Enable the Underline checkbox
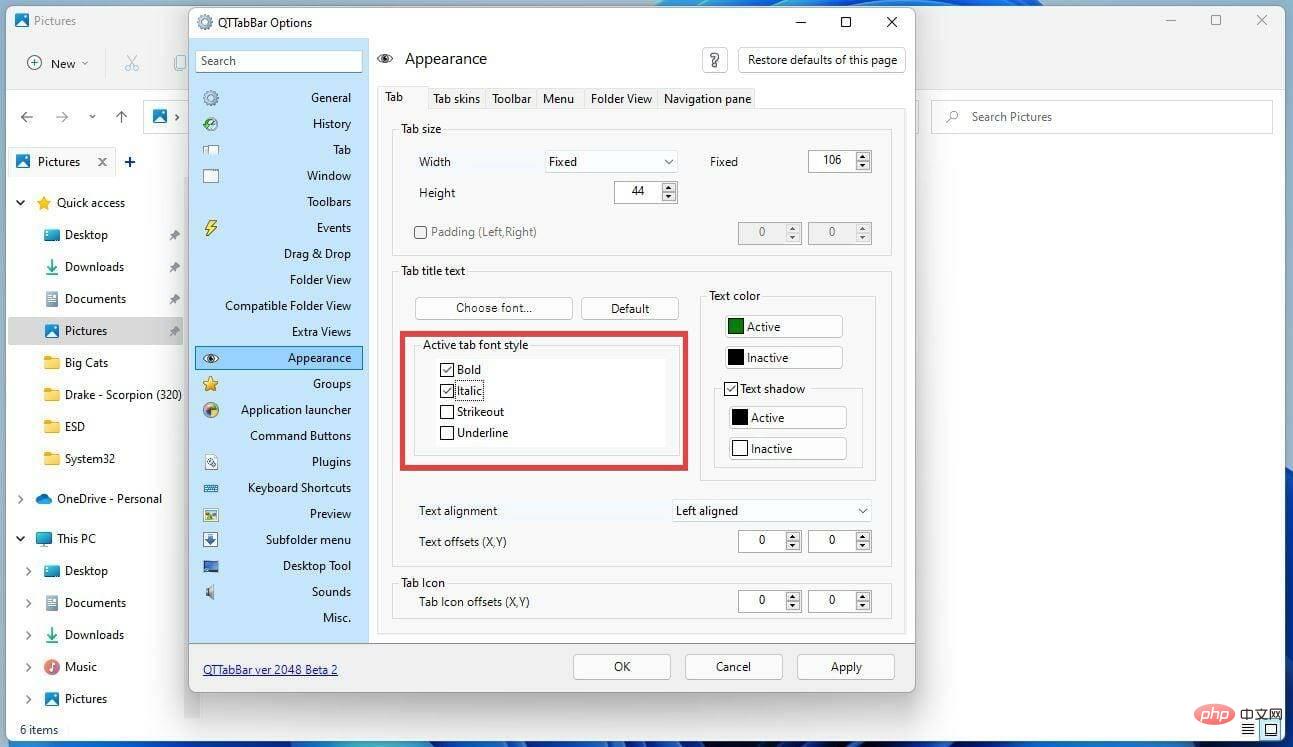This screenshot has height=747, width=1293. (447, 433)
